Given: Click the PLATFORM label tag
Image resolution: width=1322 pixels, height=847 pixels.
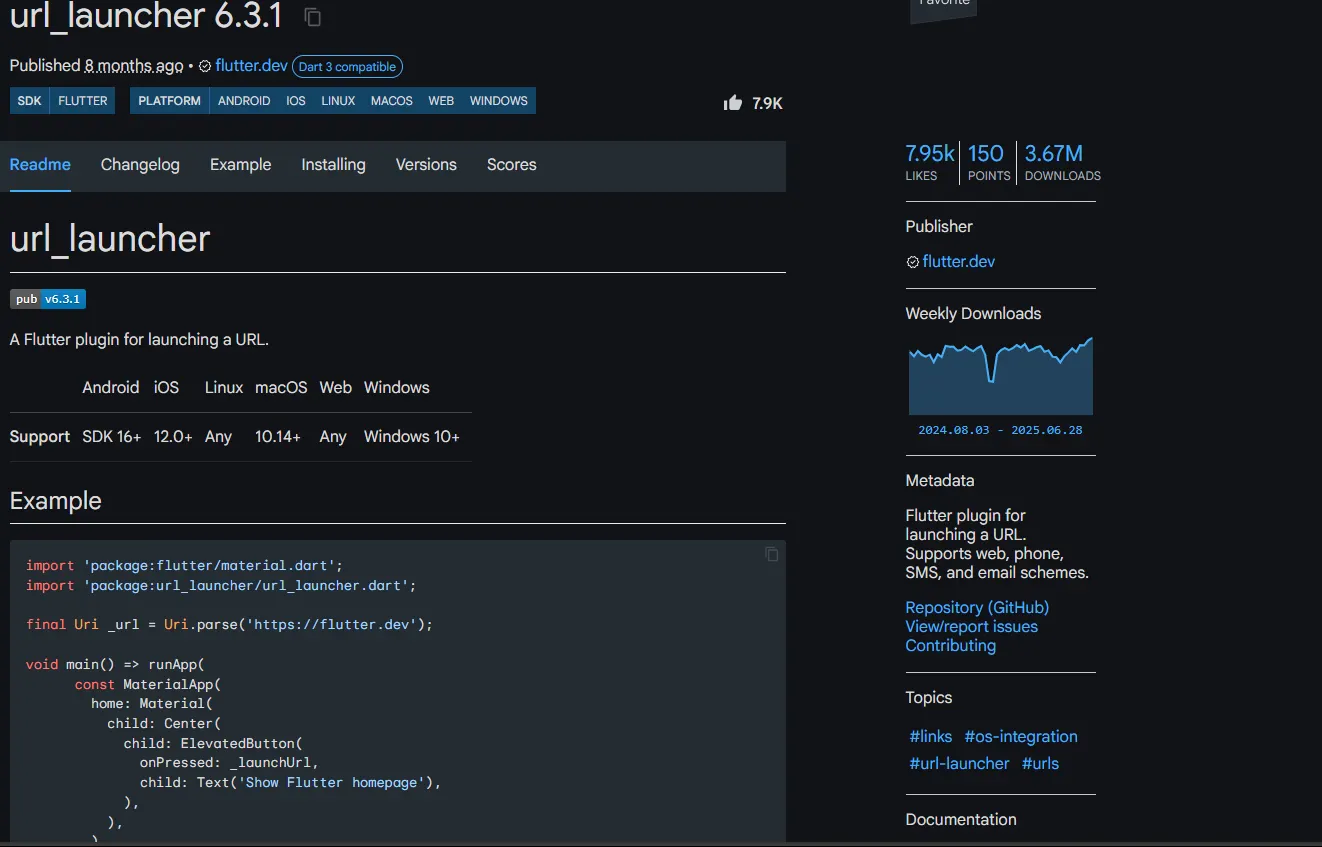Looking at the screenshot, I should (x=169, y=101).
